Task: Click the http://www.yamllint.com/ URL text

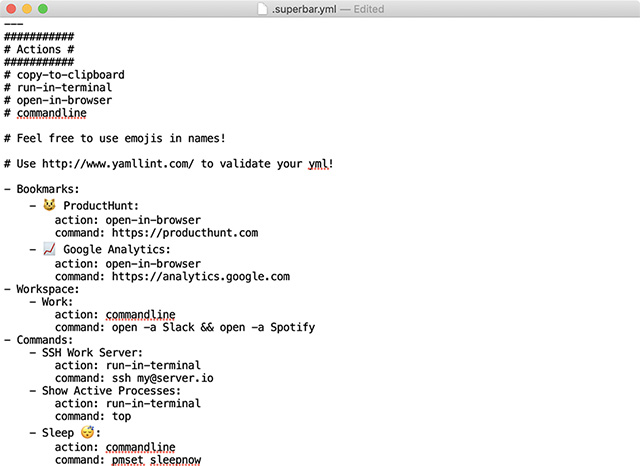Action: click(118, 164)
